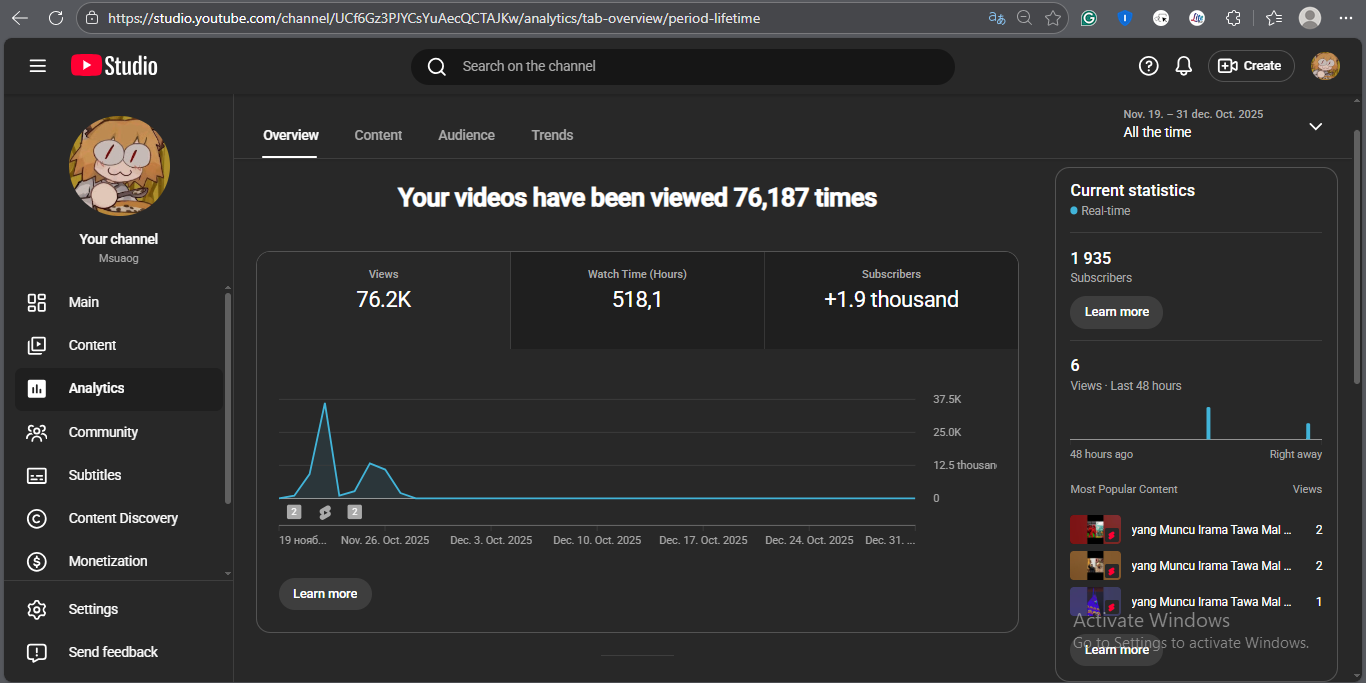Open the hamburger navigation menu
Screen dimensions: 1366x683
[38, 66]
